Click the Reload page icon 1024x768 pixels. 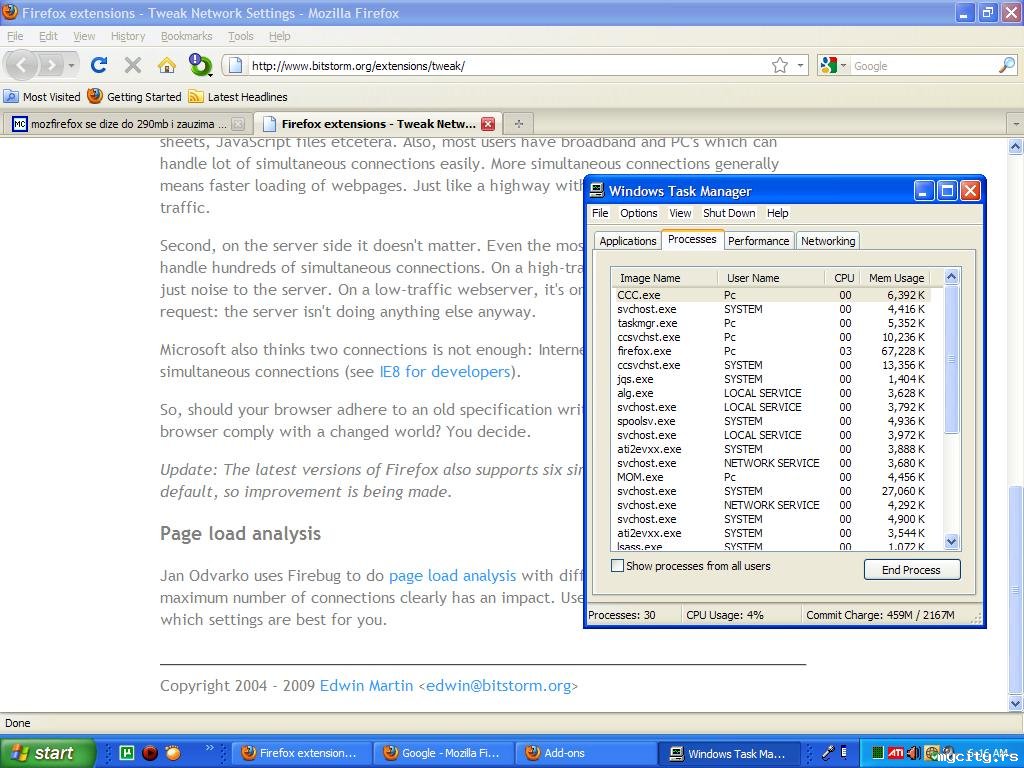pos(98,65)
